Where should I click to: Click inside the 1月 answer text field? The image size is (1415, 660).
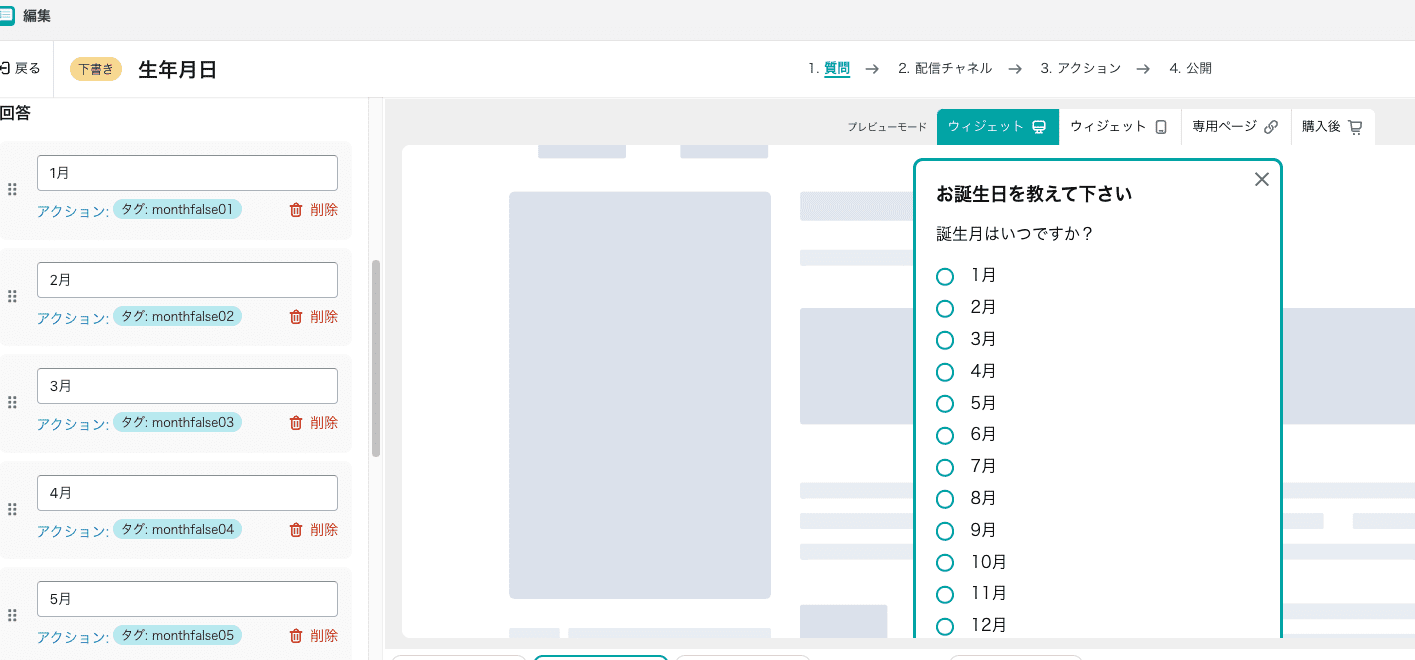187,172
